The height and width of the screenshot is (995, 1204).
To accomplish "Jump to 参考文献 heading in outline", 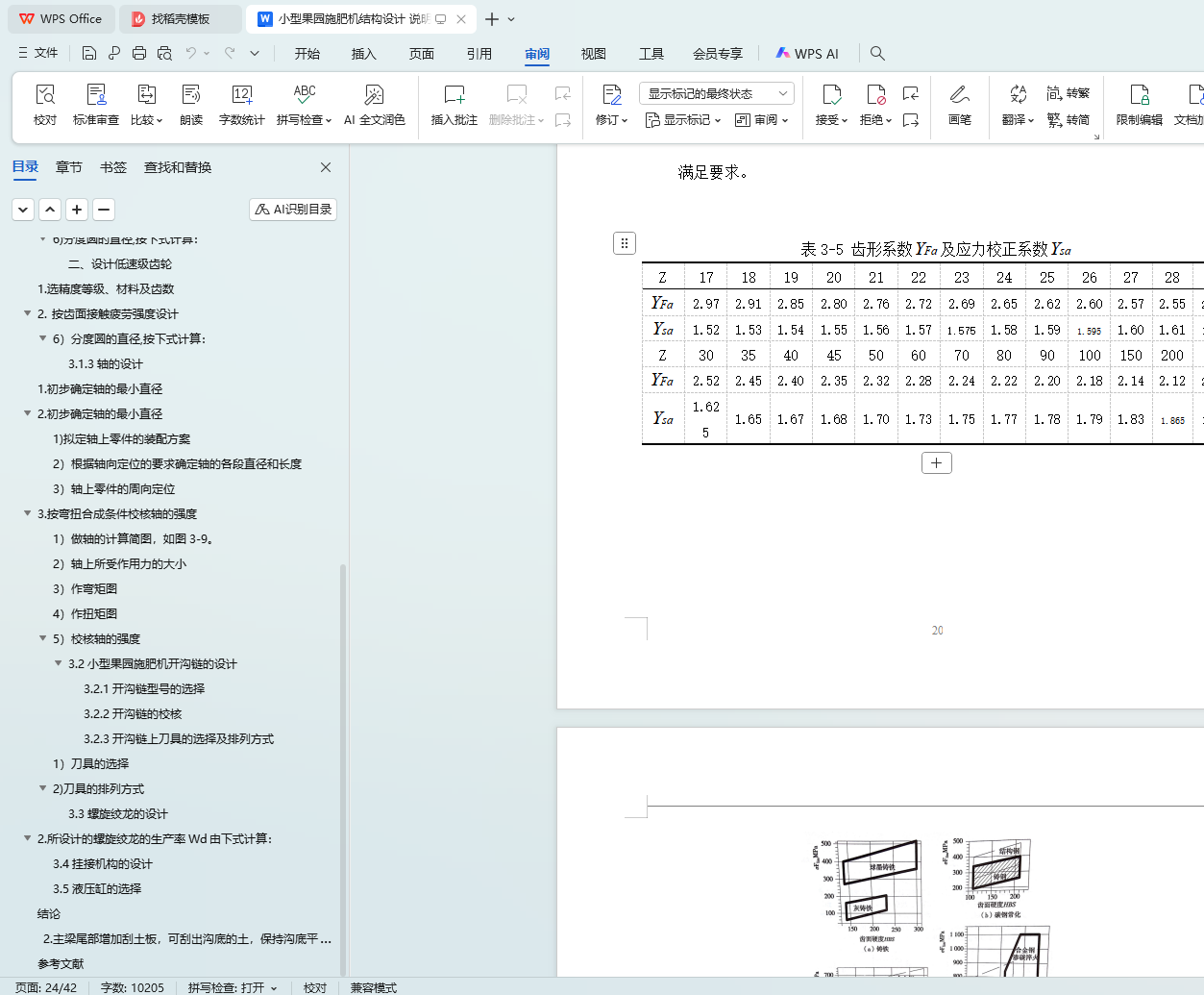I will click(x=61, y=963).
